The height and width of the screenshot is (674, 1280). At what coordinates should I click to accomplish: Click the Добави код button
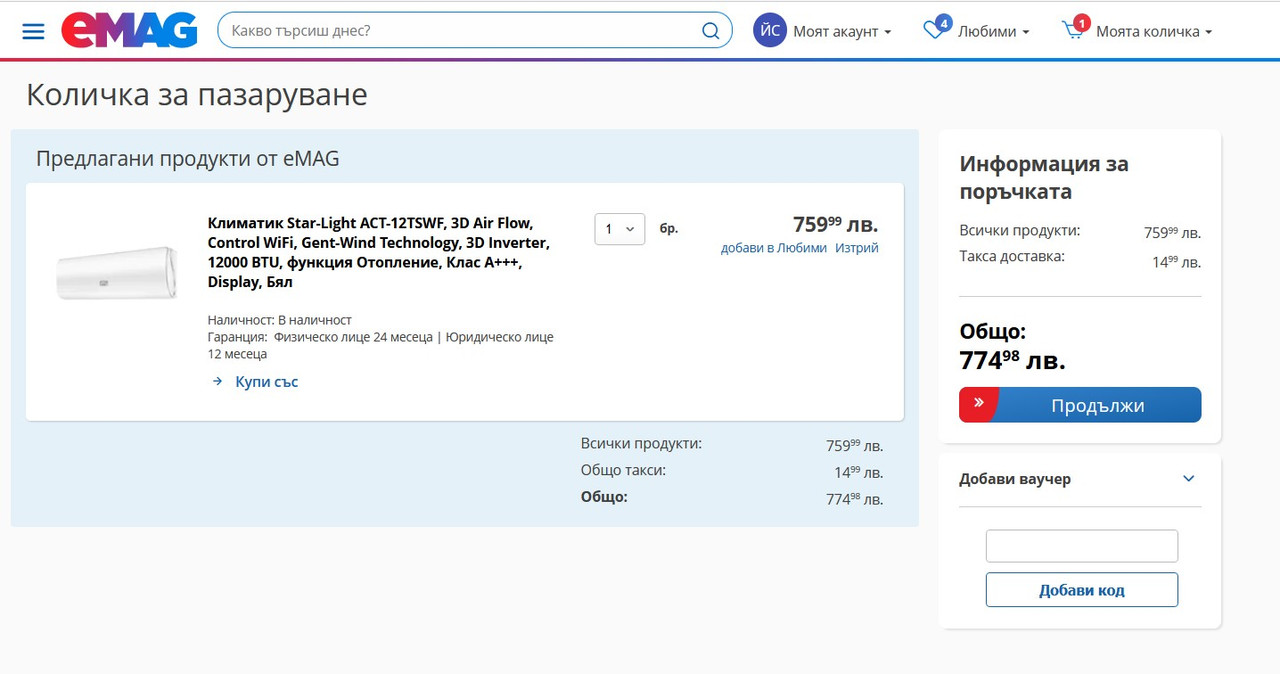pyautogui.click(x=1082, y=590)
